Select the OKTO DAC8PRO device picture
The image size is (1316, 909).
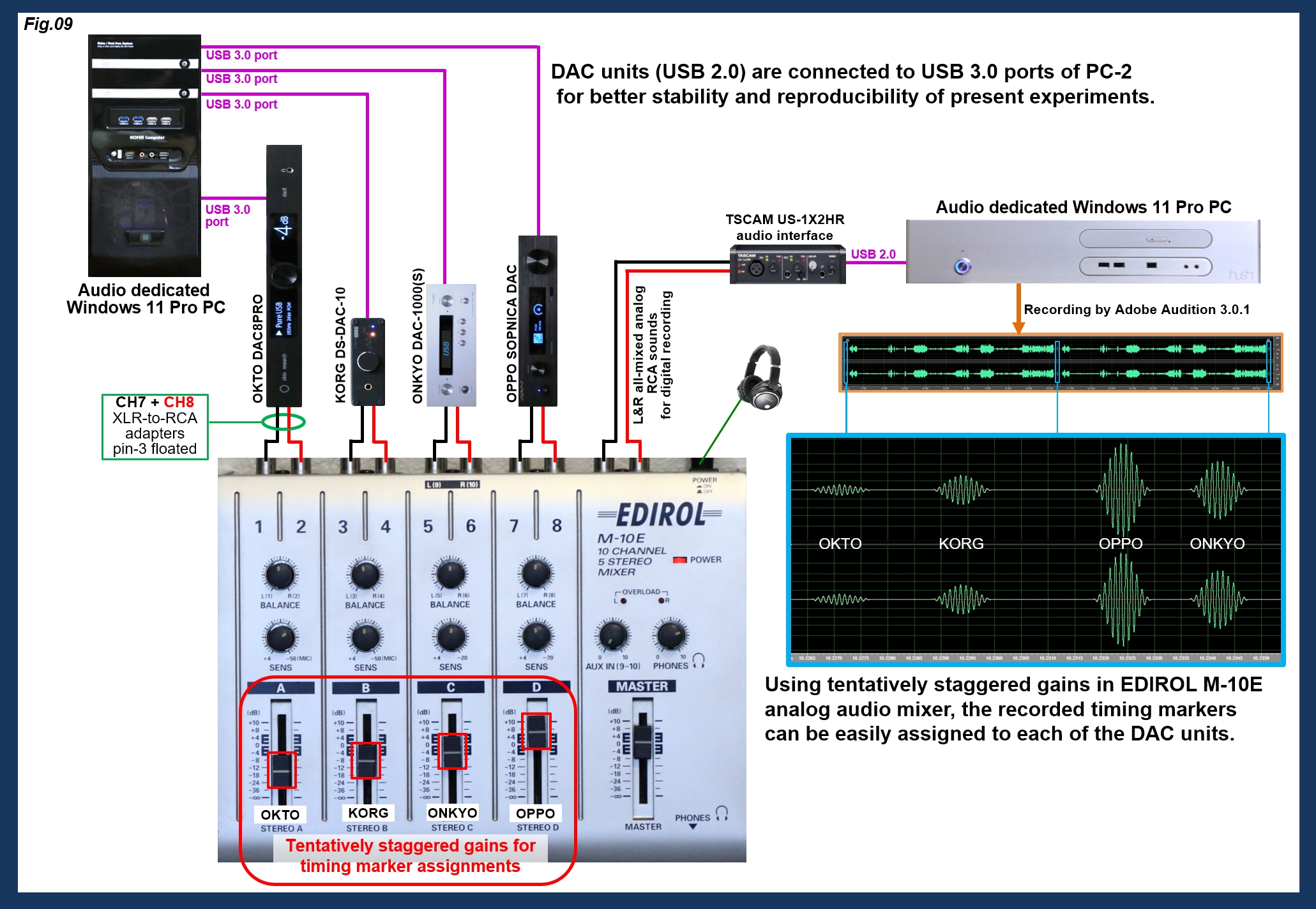coord(284,276)
